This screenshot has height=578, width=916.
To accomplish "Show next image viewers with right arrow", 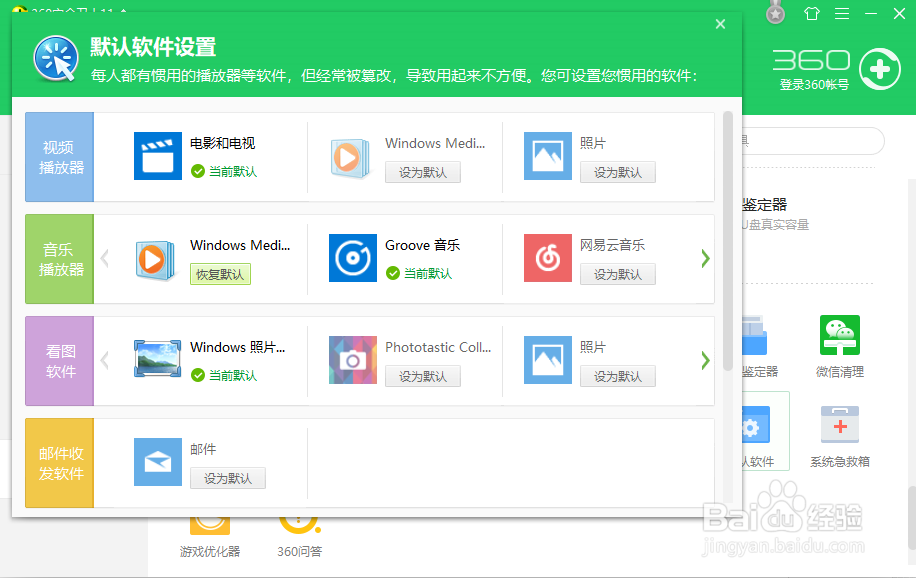I will [x=705, y=360].
